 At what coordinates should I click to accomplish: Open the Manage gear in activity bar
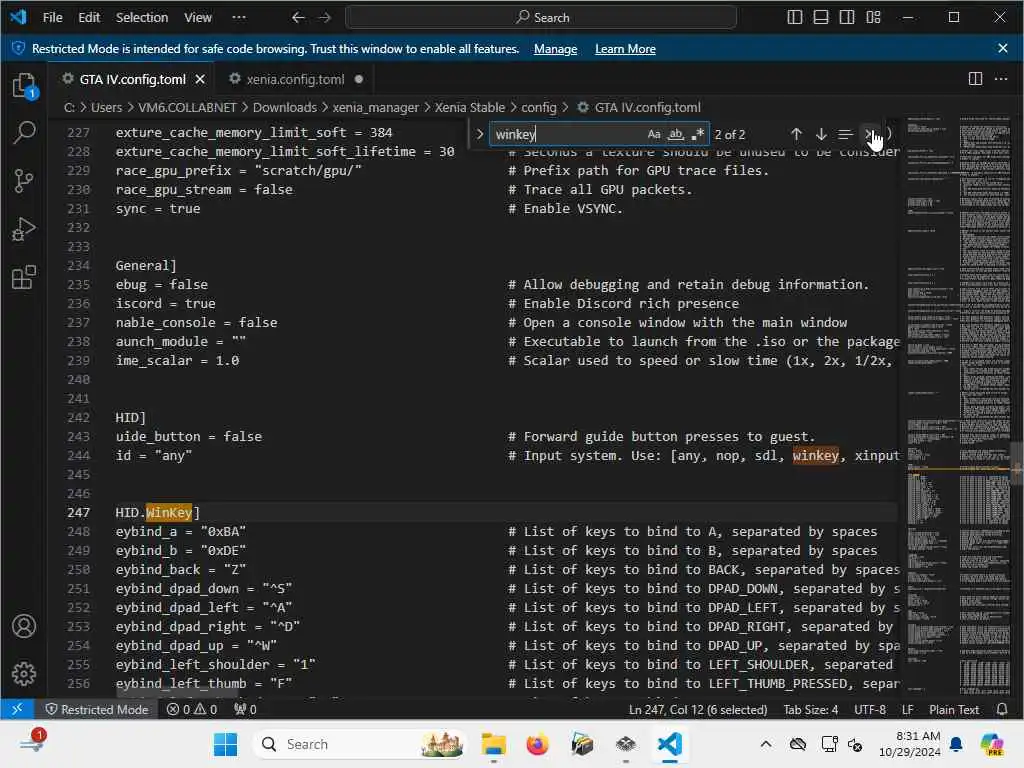click(24, 673)
